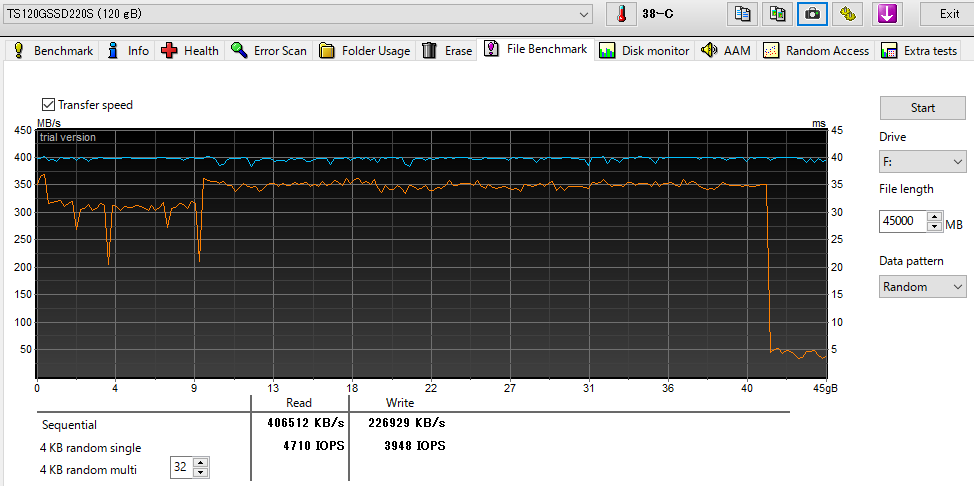Open the Health tab
This screenshot has width=974, height=486.
189,51
